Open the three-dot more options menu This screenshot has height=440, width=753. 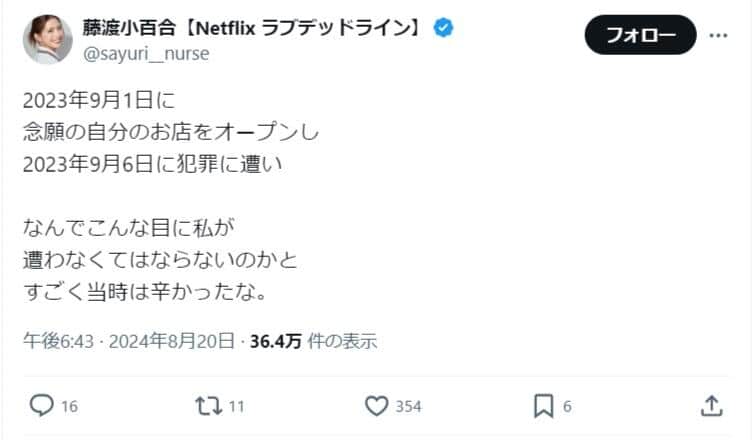point(719,35)
